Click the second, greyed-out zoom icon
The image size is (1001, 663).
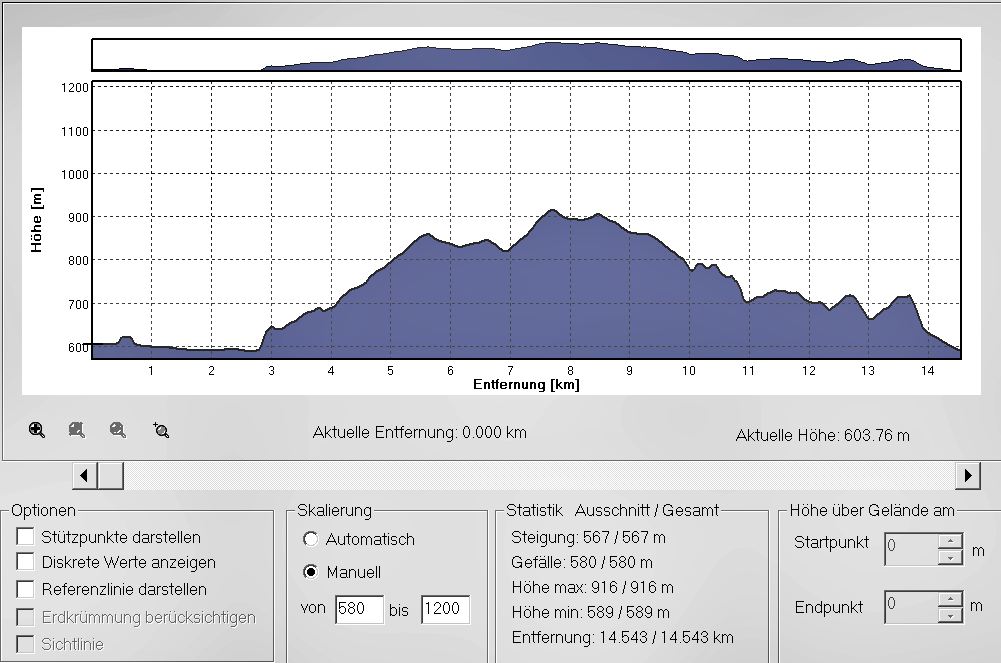coord(77,430)
